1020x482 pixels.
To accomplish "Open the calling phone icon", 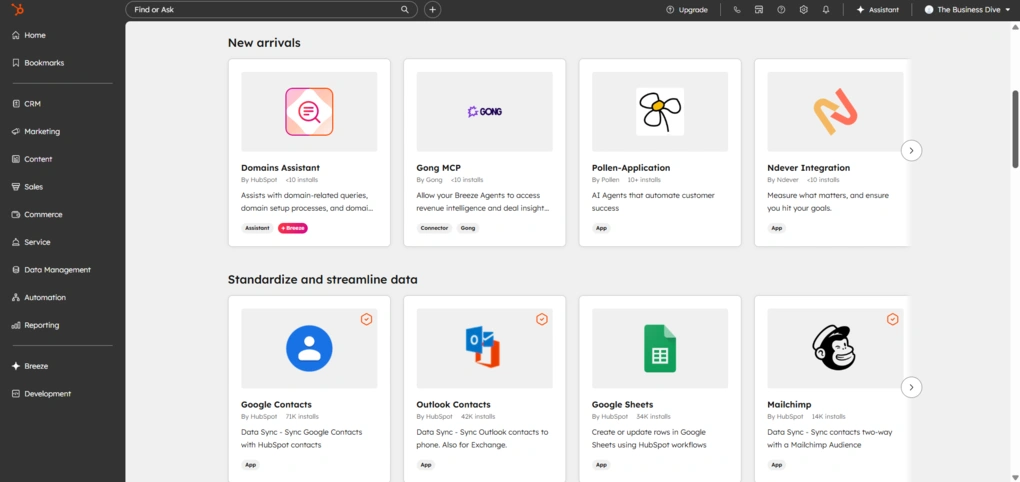I will point(736,10).
